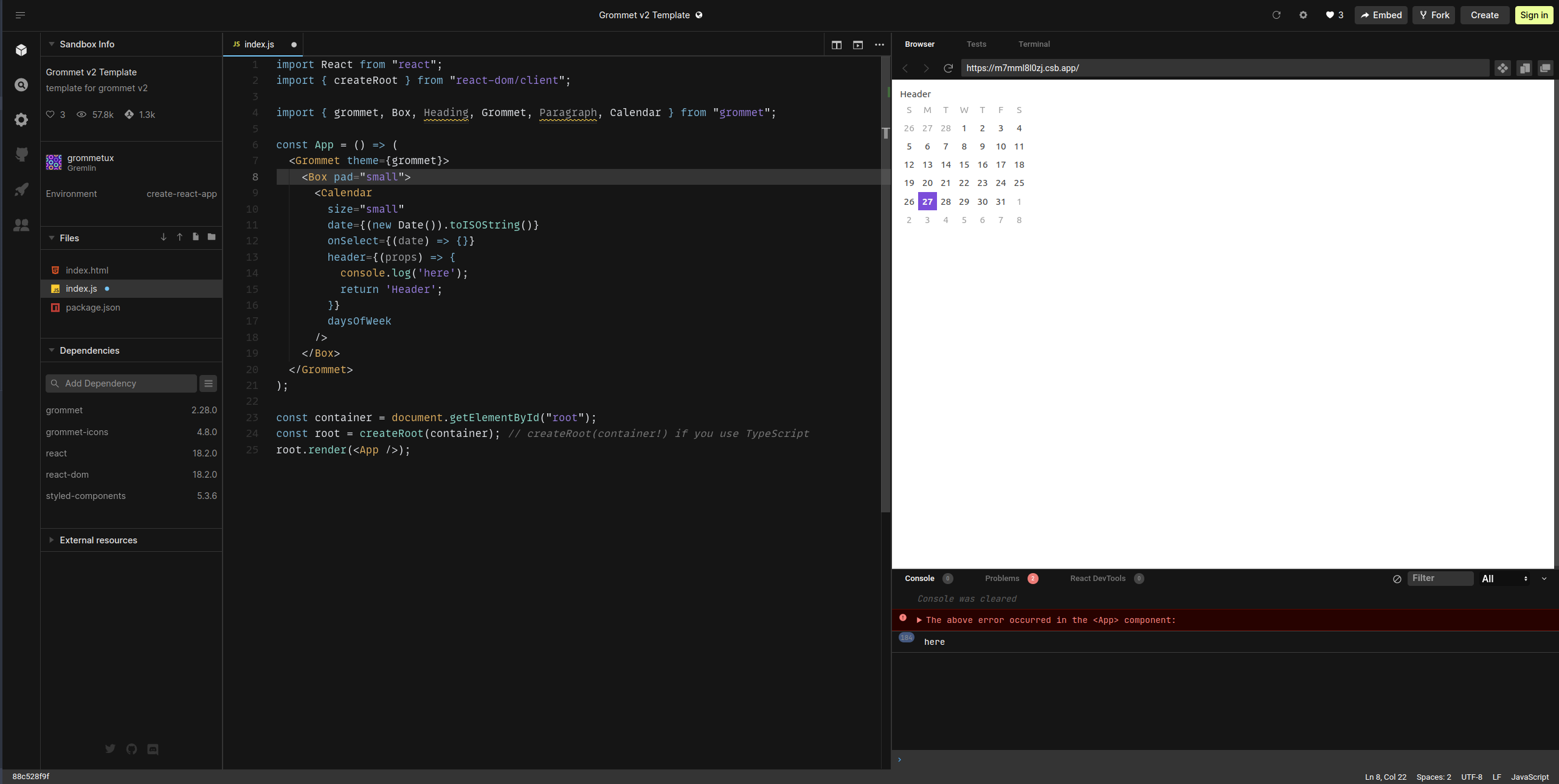Click the Twitter icon in the sidebar footer
Image resolution: width=1559 pixels, height=784 pixels.
click(x=110, y=749)
